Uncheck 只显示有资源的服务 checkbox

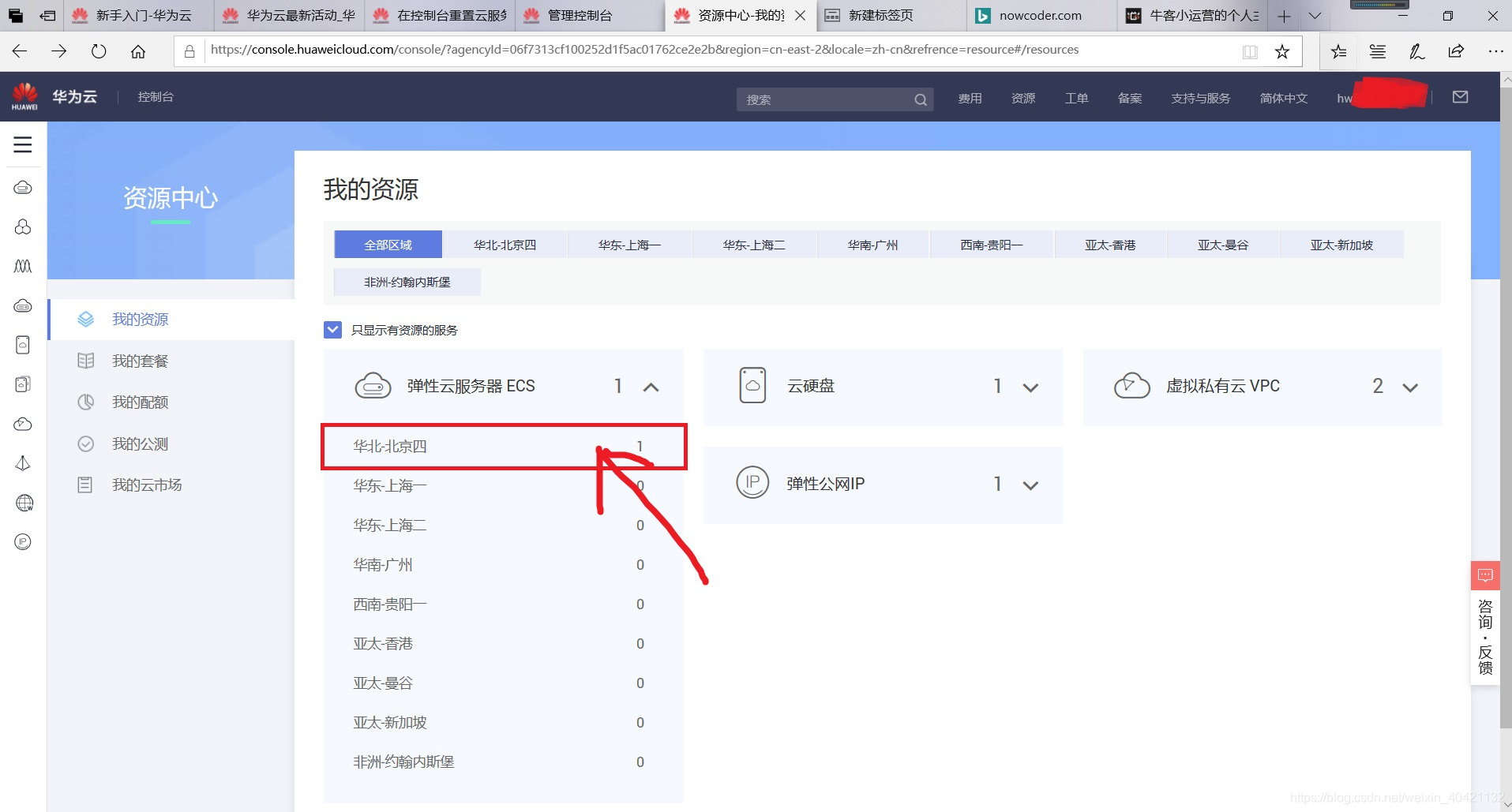(332, 330)
